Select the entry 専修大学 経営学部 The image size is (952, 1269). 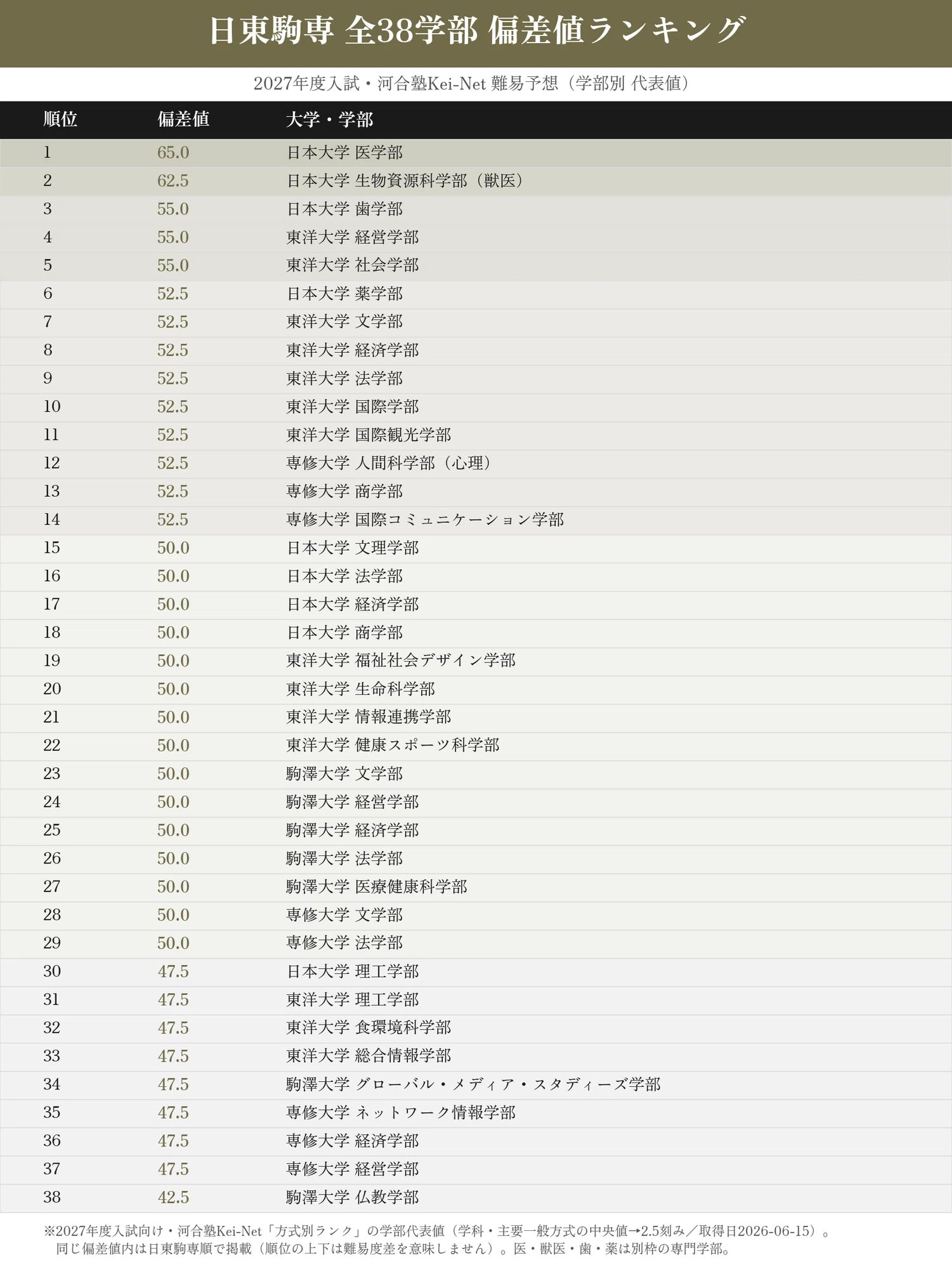[x=353, y=1169]
